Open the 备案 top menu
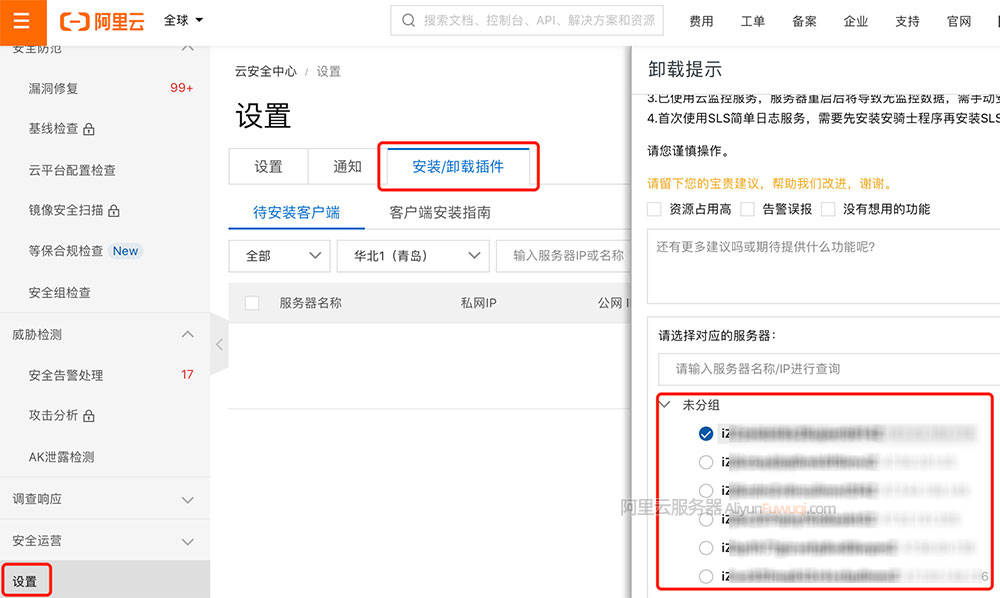This screenshot has width=1000, height=598. (804, 21)
